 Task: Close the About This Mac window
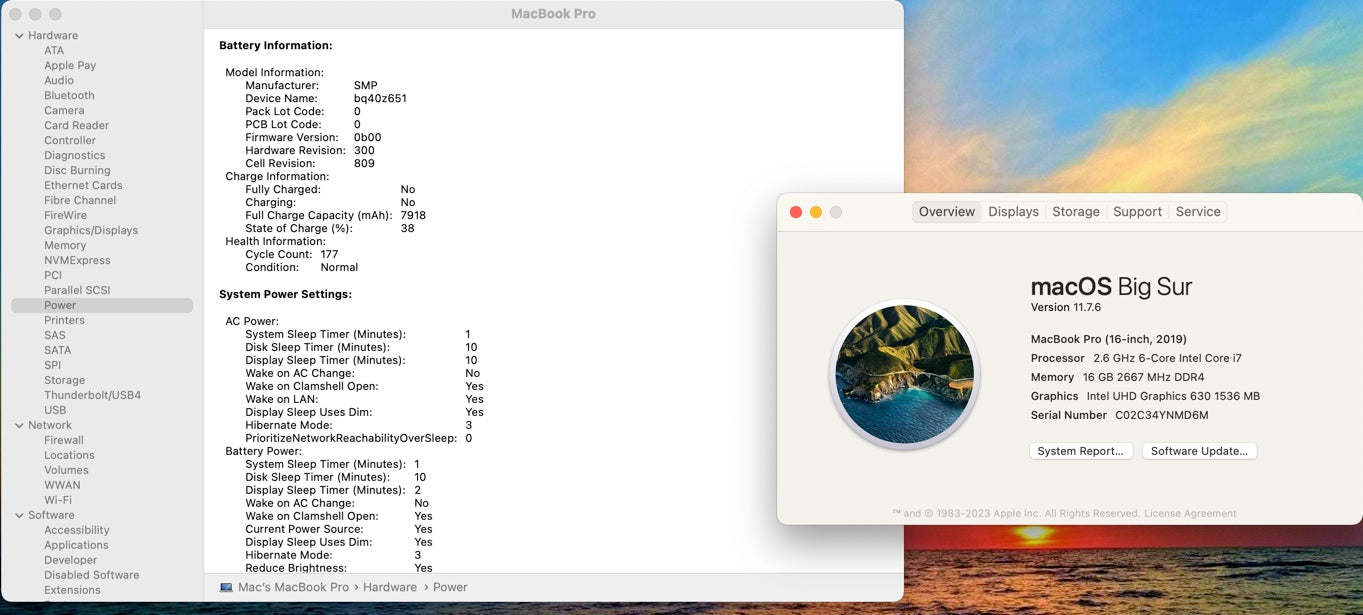[x=796, y=212]
